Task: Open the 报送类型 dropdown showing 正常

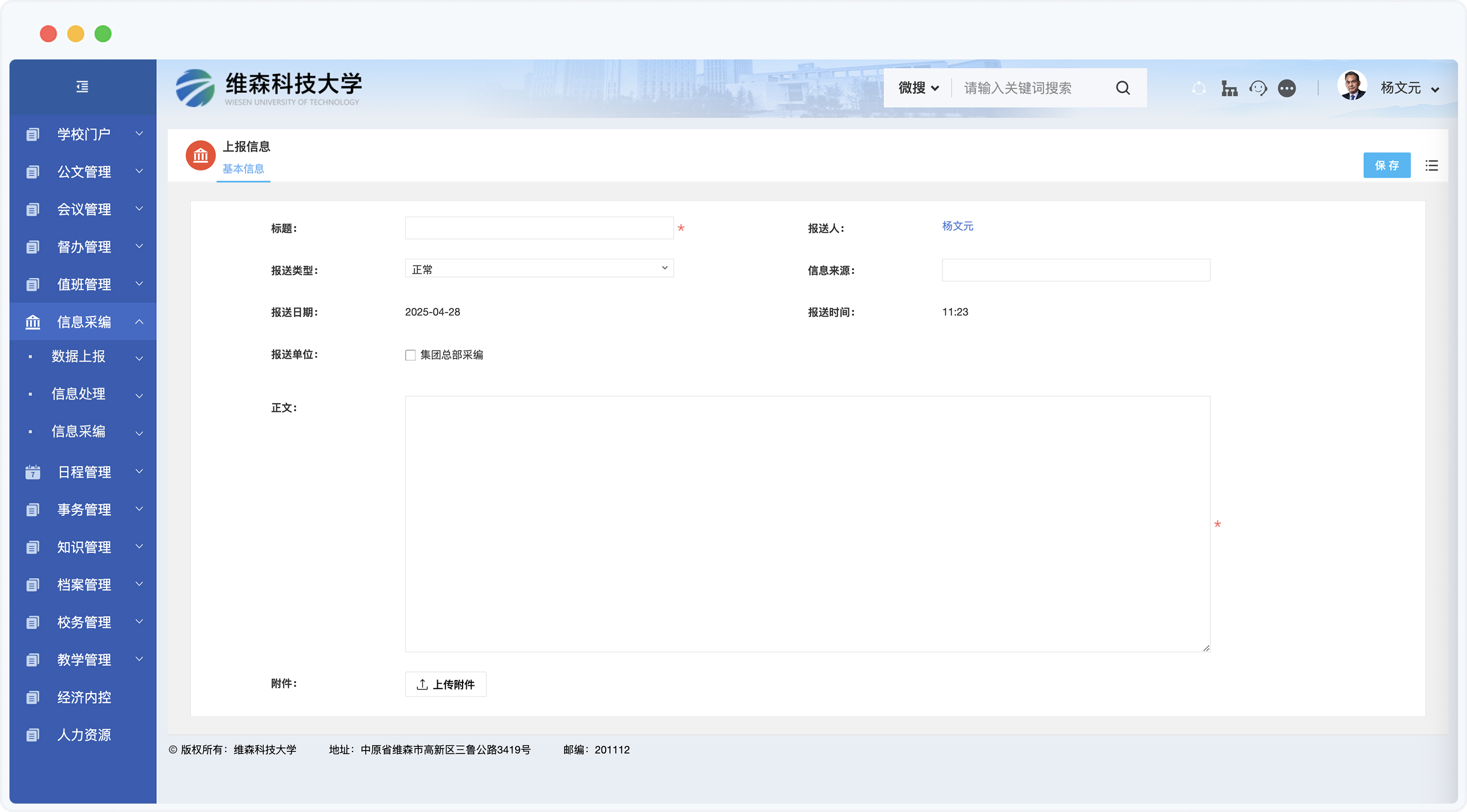Action: 539,269
